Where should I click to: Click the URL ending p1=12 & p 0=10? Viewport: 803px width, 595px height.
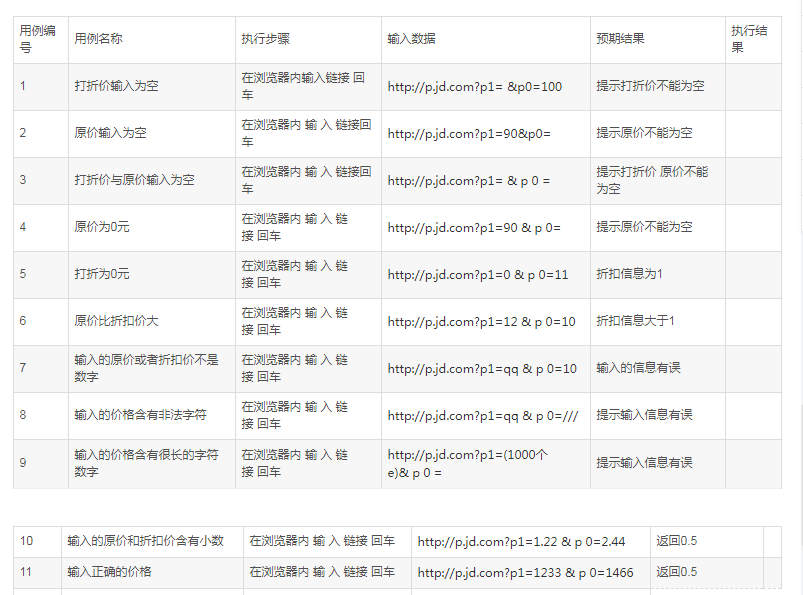tap(481, 322)
